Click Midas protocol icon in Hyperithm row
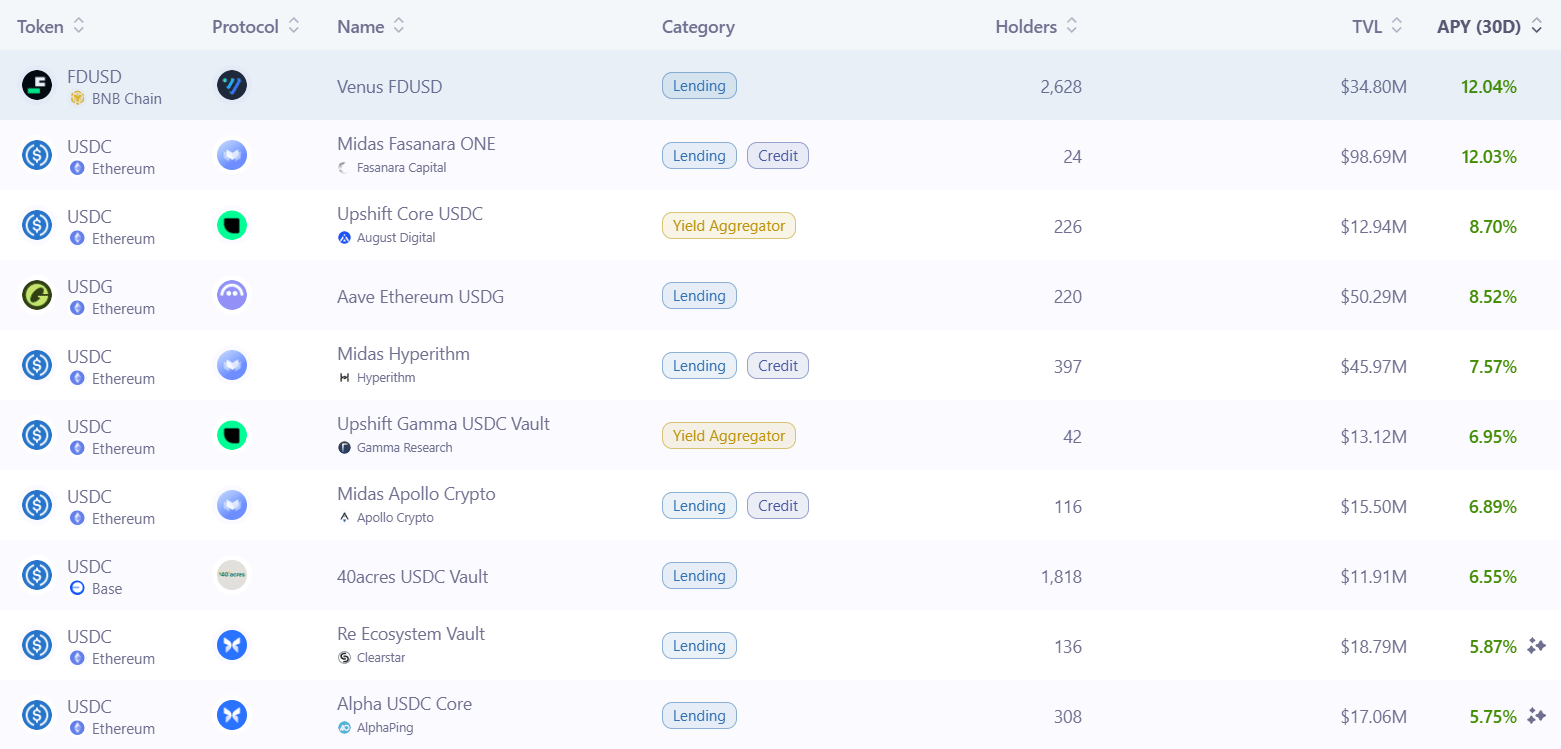This screenshot has height=749, width=1561. (232, 365)
